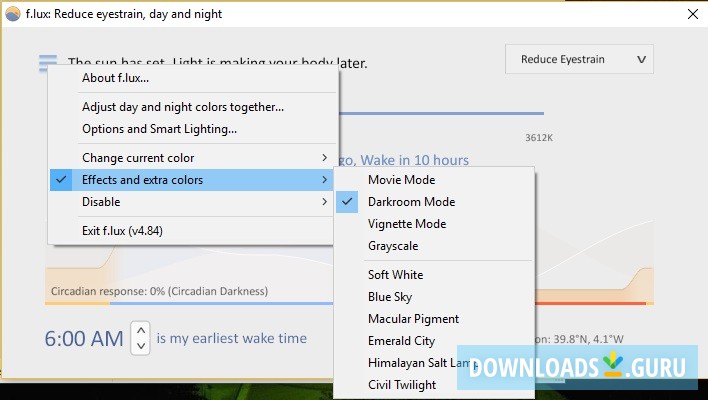Turn on Grayscale effect

pos(434,246)
